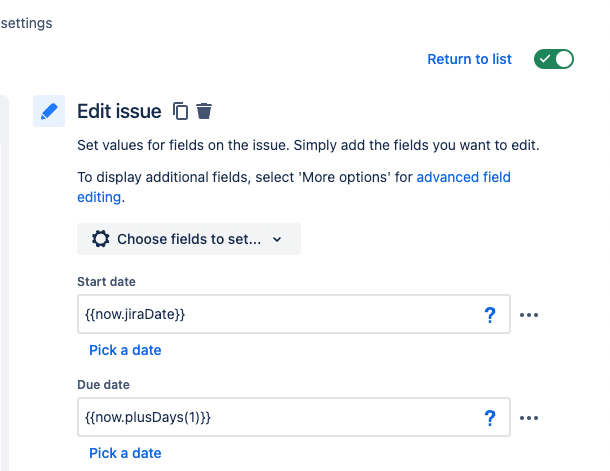Duplicate the Edit issue component
610x471 pixels.
181,111
